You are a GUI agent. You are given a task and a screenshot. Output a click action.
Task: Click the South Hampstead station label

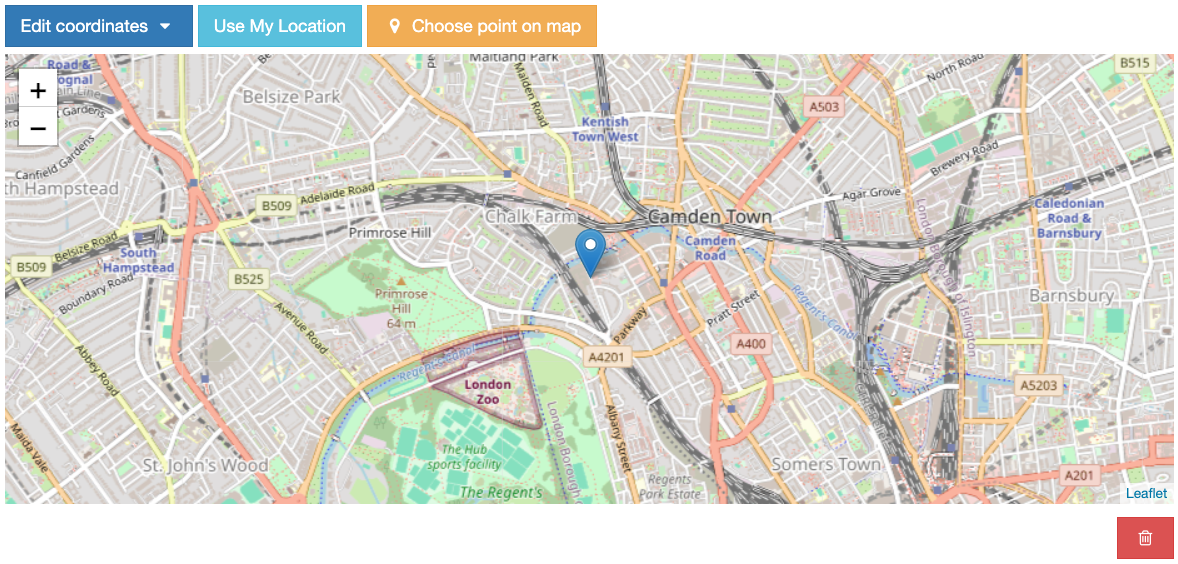click(138, 261)
